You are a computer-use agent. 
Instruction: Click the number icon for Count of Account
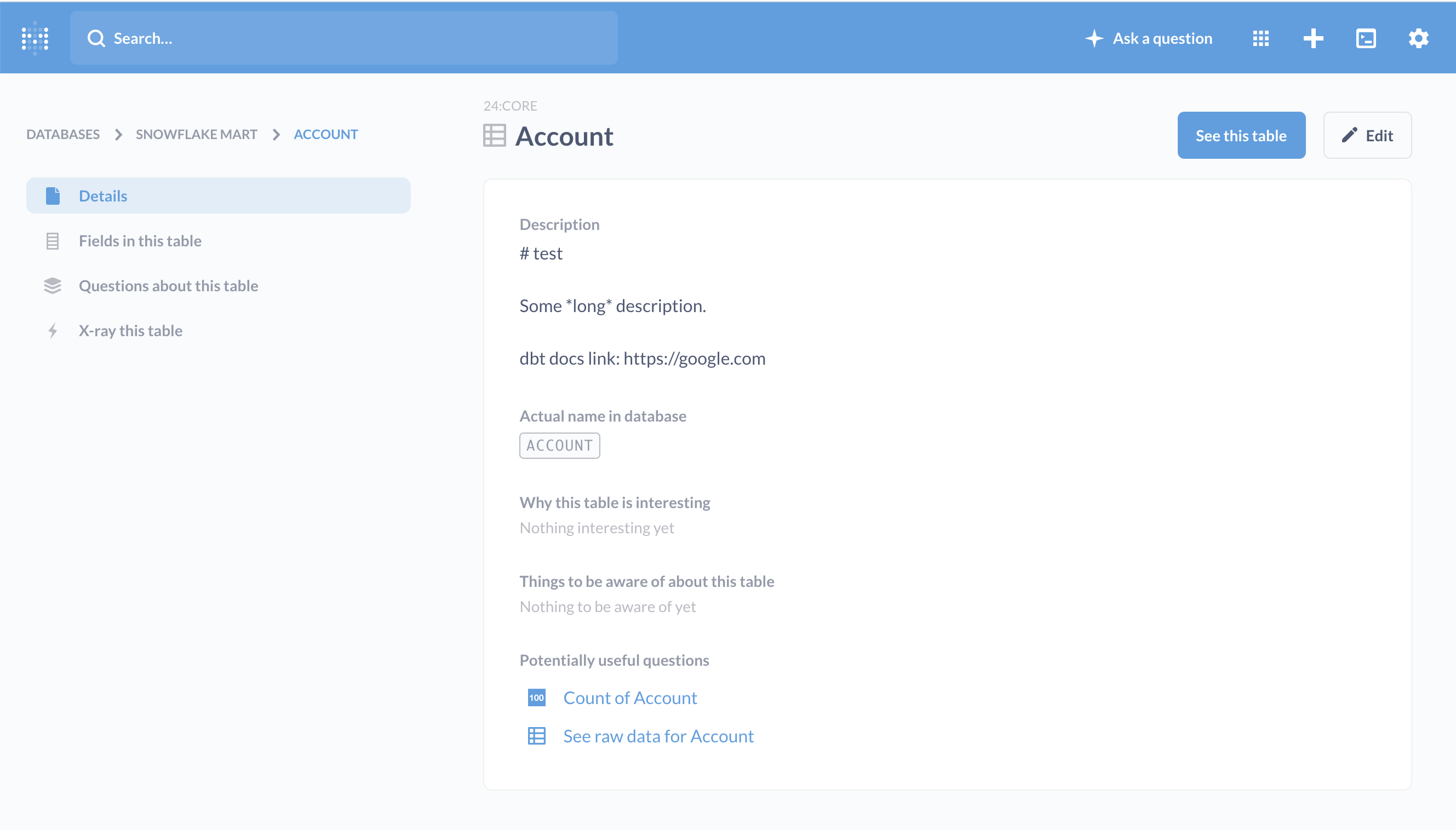pos(536,697)
